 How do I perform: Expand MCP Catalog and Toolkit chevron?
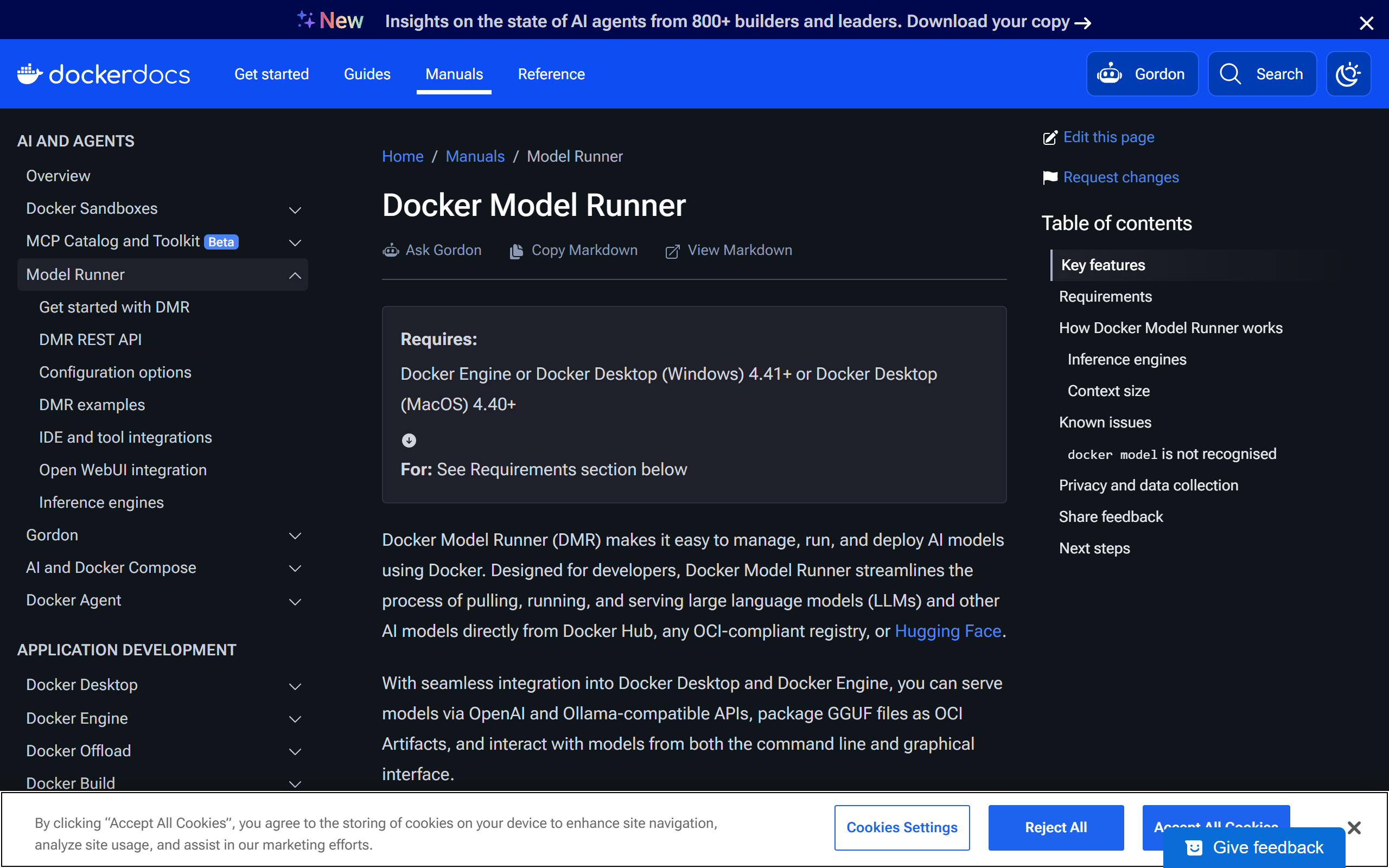pyautogui.click(x=295, y=242)
